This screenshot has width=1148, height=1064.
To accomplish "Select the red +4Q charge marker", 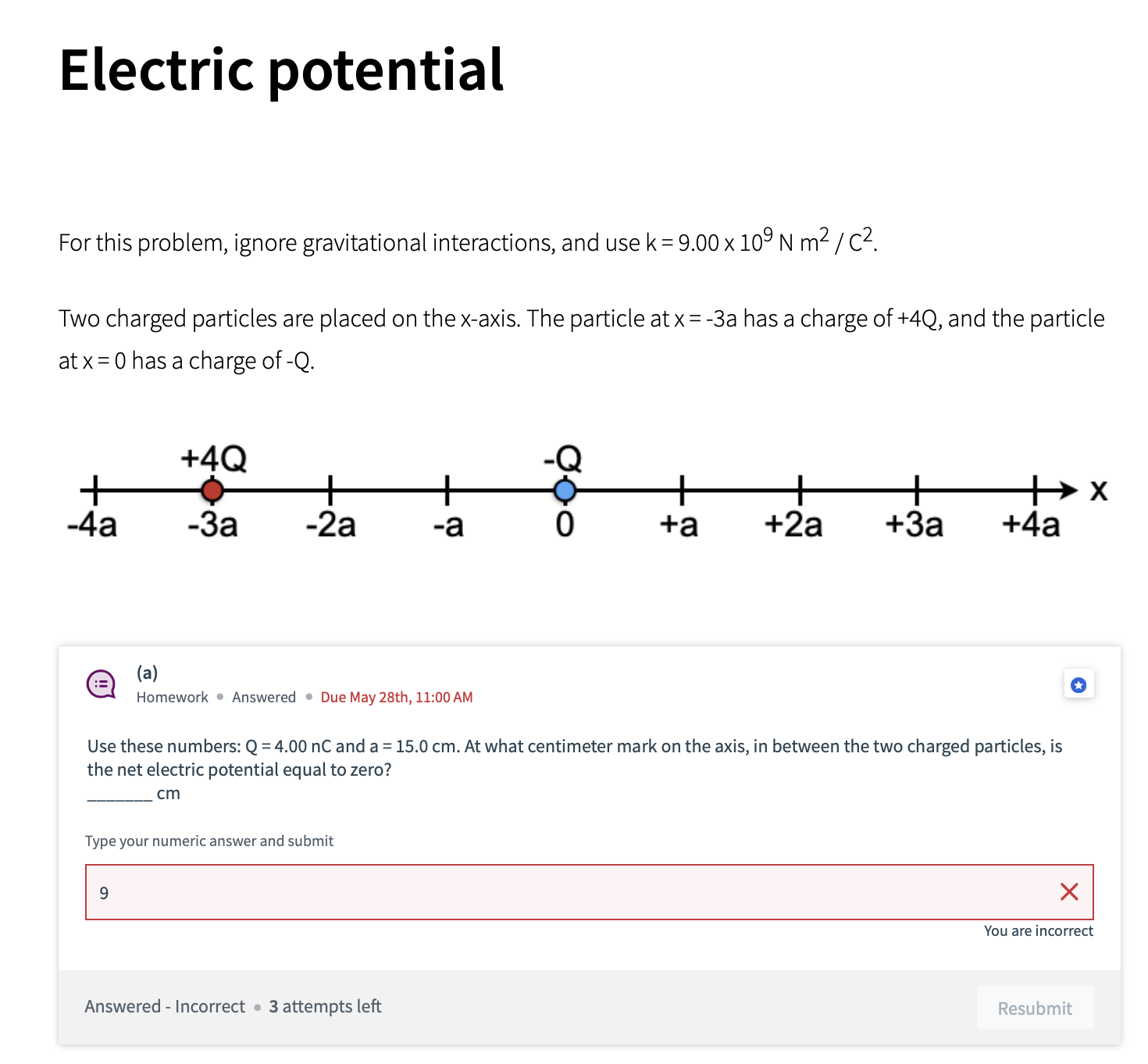I will [x=212, y=491].
